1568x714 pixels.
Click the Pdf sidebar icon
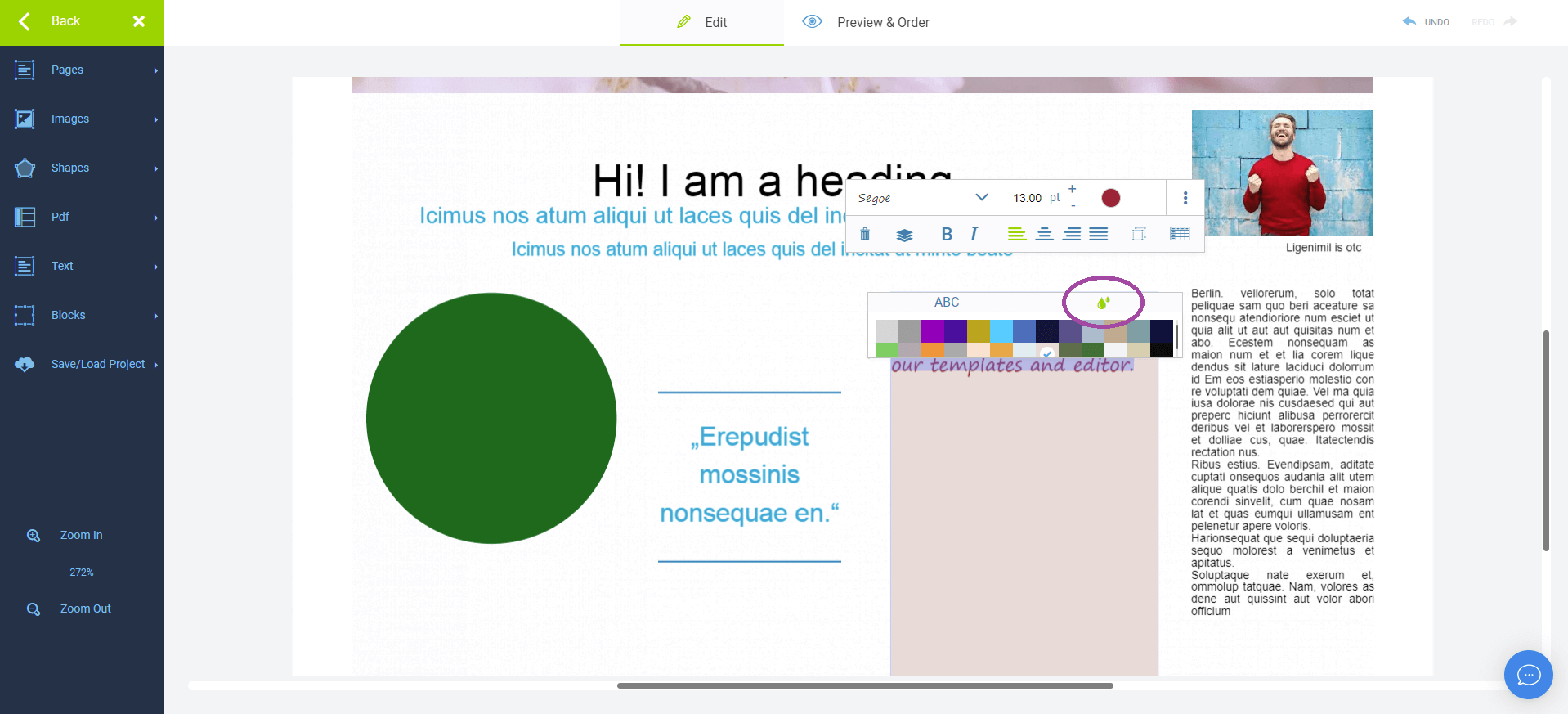(25, 218)
